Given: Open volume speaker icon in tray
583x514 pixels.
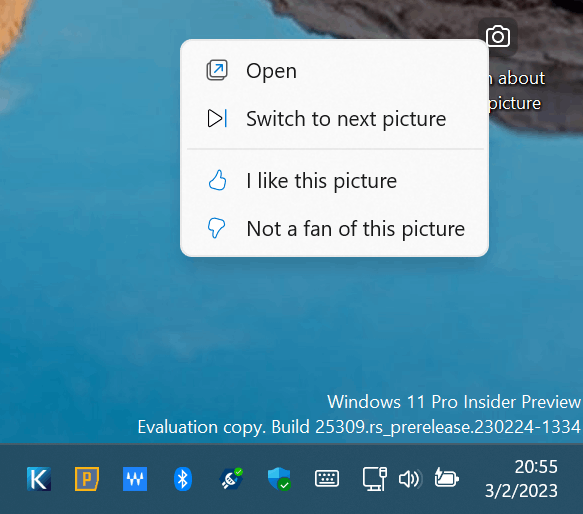Looking at the screenshot, I should [x=410, y=479].
